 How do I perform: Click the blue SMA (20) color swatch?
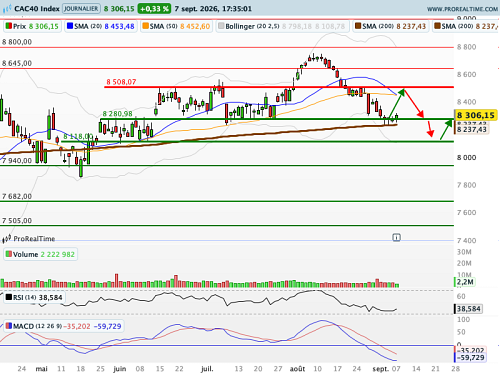(x=70, y=26)
